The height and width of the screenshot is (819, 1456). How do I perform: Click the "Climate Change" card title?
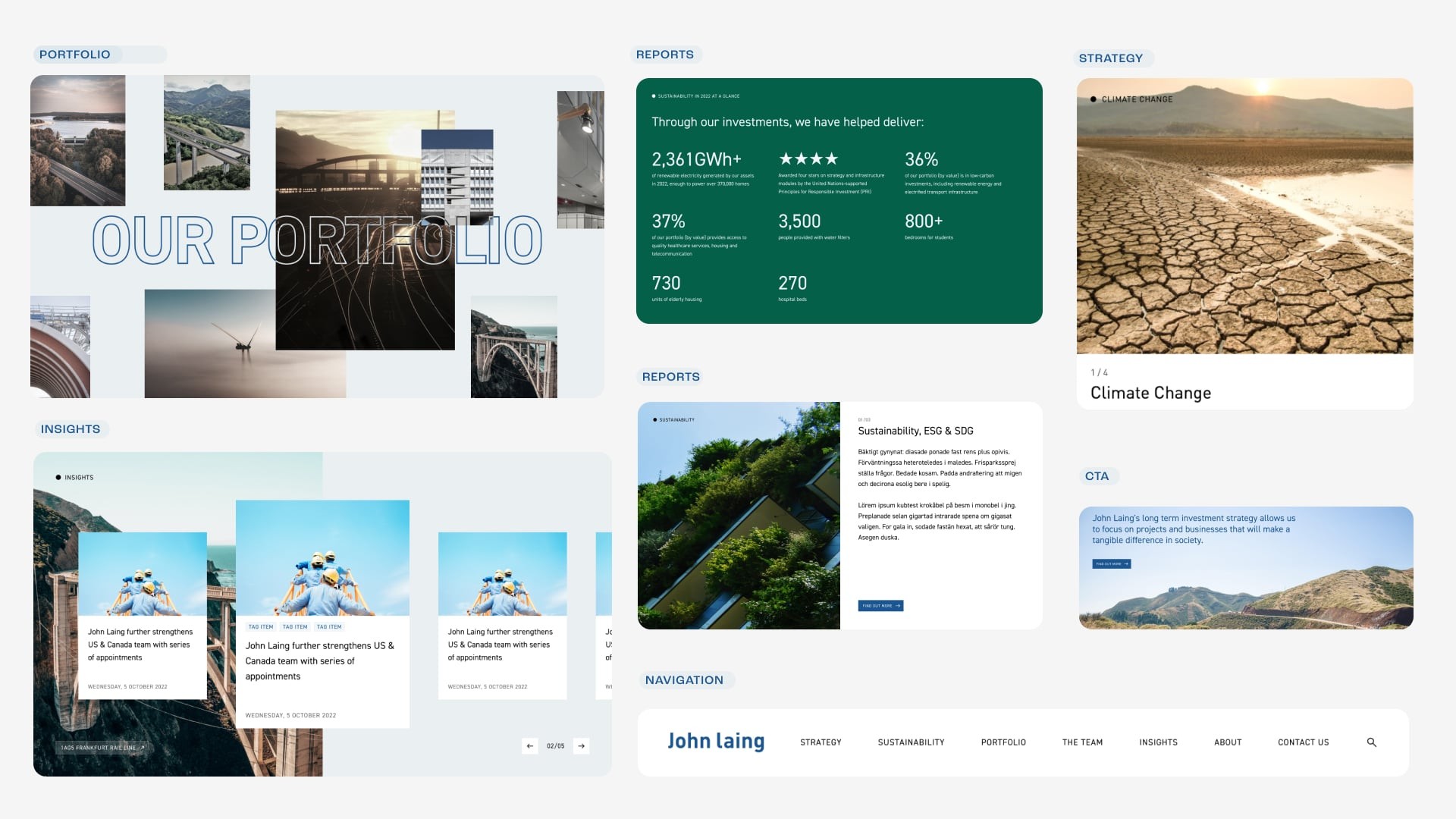[1150, 393]
